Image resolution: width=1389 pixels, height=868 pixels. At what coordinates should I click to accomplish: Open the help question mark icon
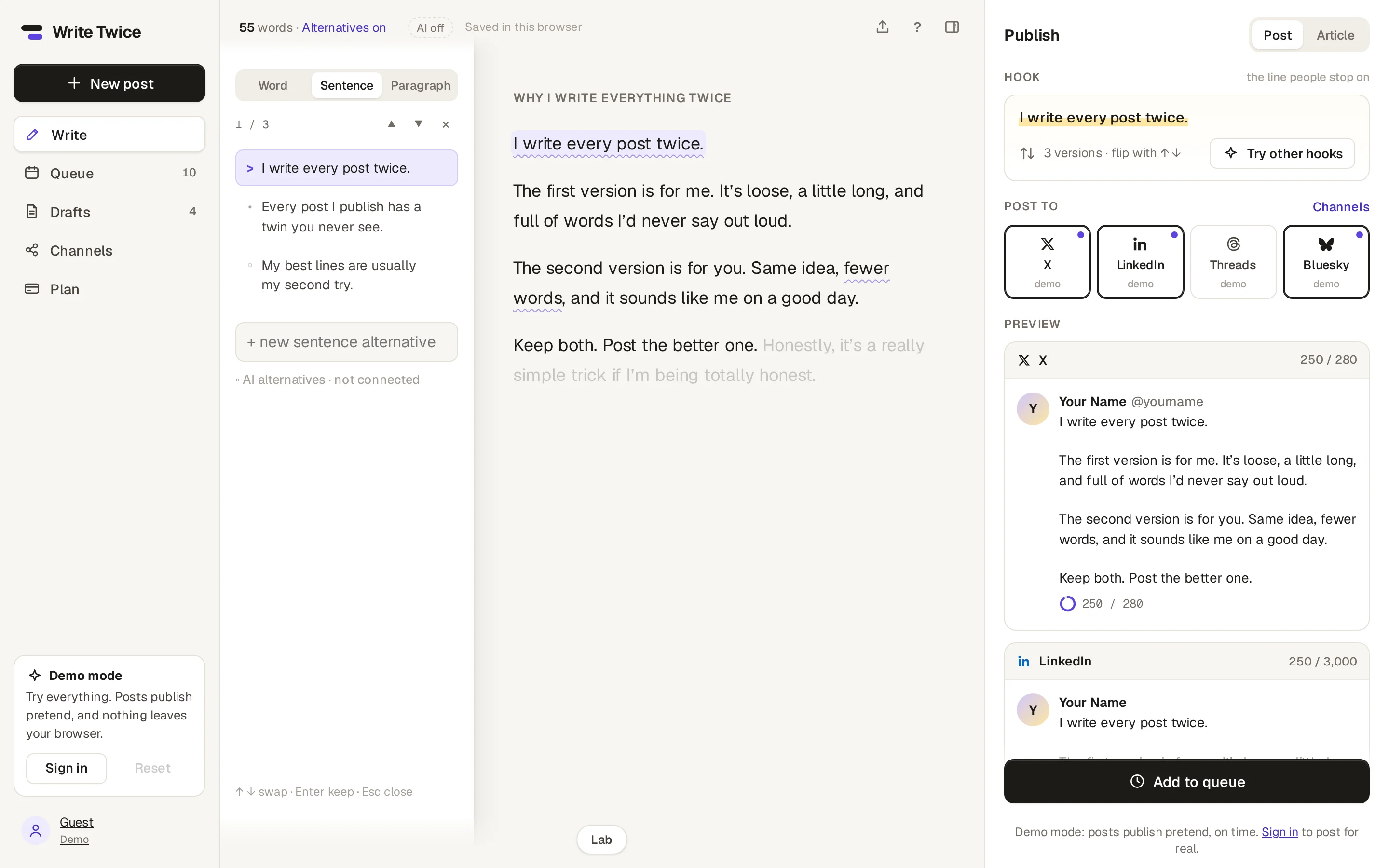(917, 27)
